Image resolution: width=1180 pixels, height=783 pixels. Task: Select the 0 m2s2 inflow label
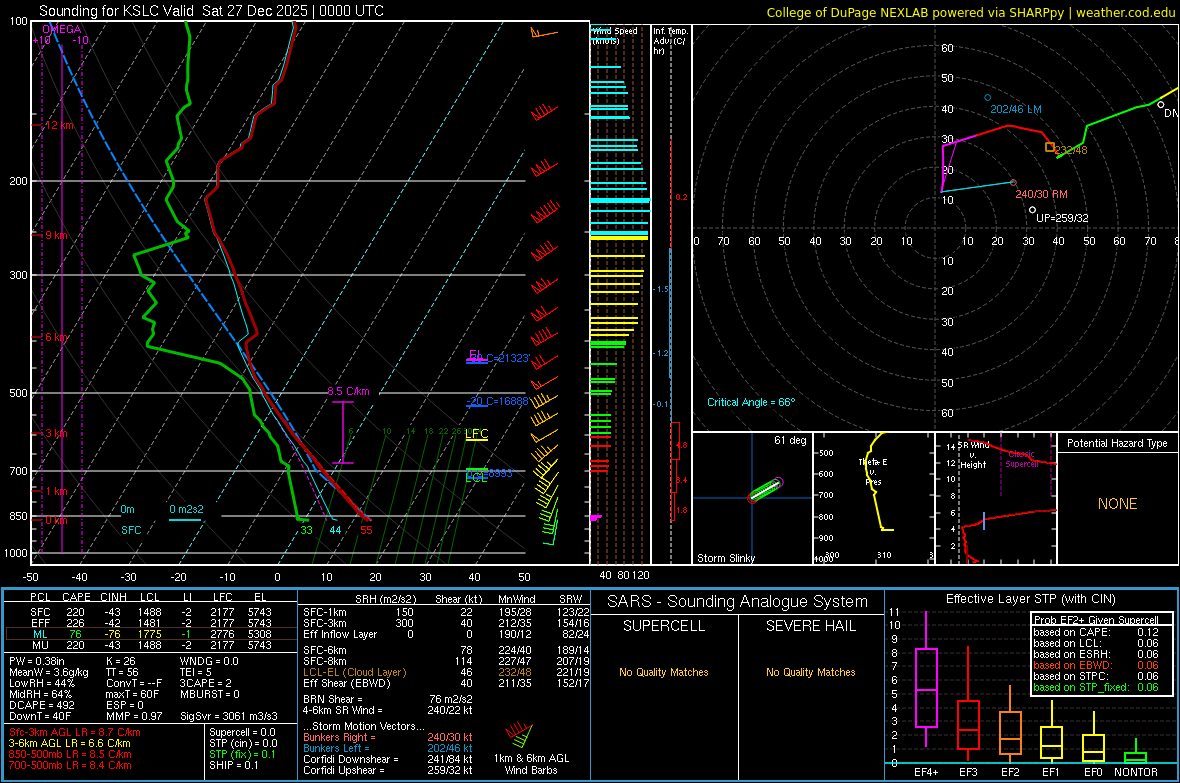click(186, 510)
